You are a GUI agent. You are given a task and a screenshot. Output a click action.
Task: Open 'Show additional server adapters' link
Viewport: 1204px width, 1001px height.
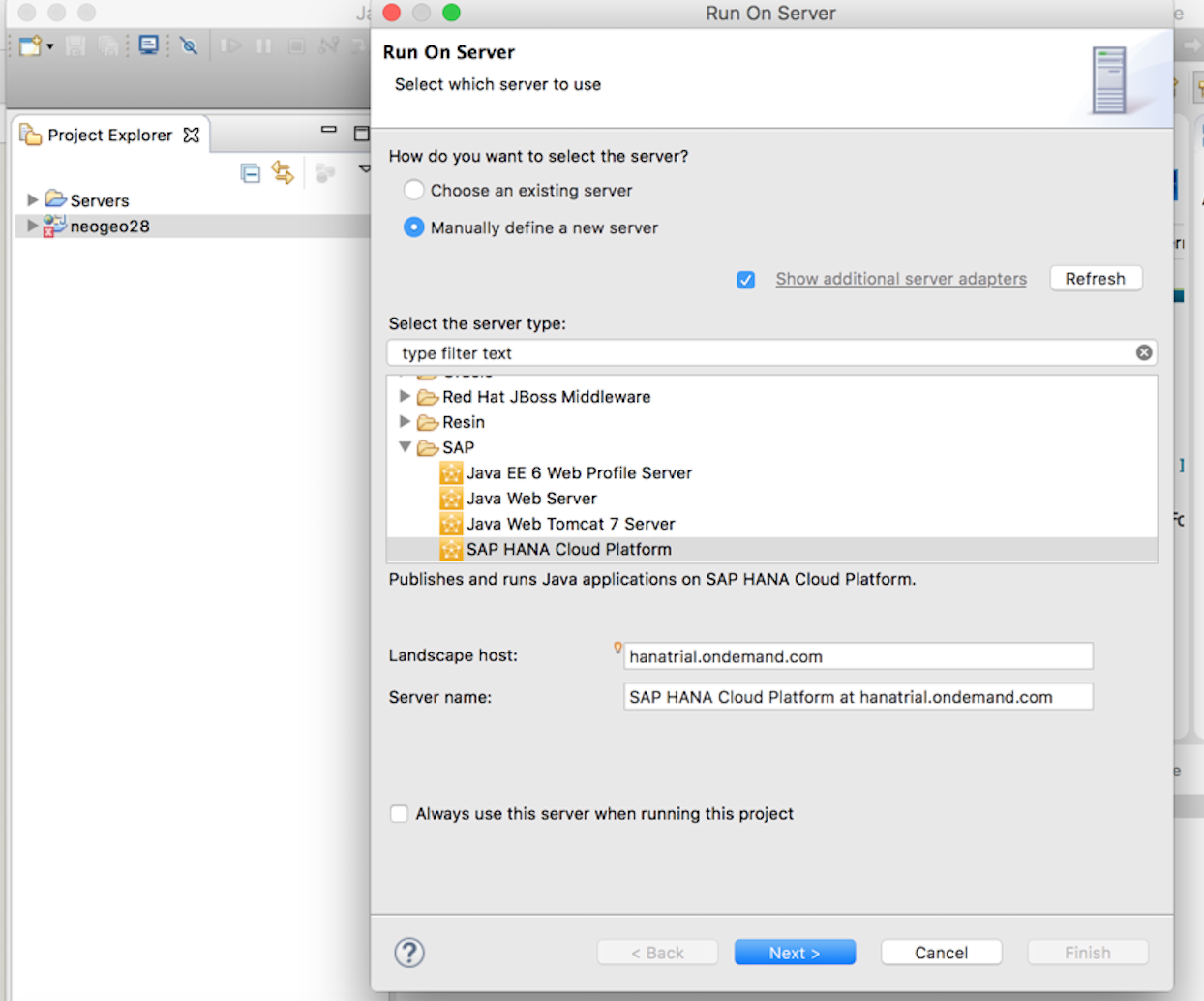point(901,279)
